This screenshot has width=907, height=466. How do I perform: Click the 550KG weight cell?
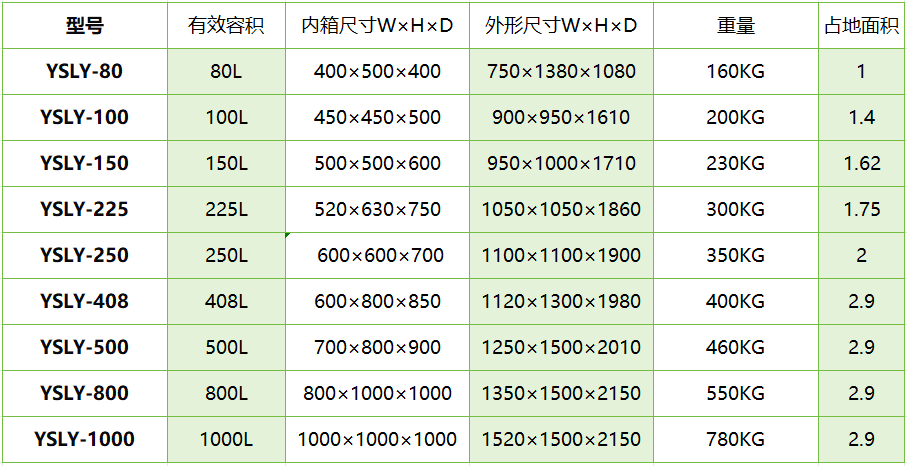(x=736, y=394)
